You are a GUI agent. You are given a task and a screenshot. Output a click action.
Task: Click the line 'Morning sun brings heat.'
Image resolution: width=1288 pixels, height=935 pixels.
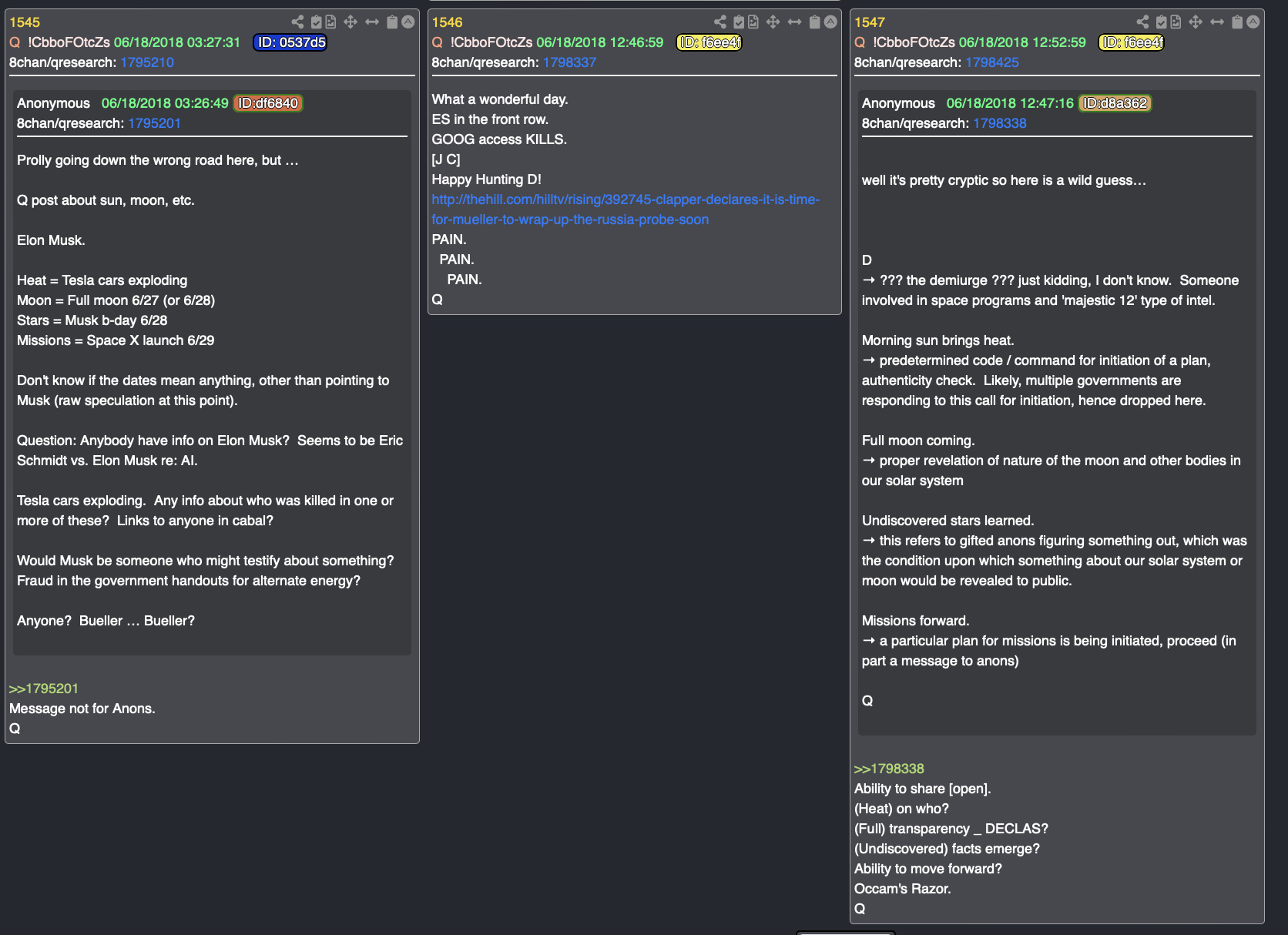[x=938, y=340]
